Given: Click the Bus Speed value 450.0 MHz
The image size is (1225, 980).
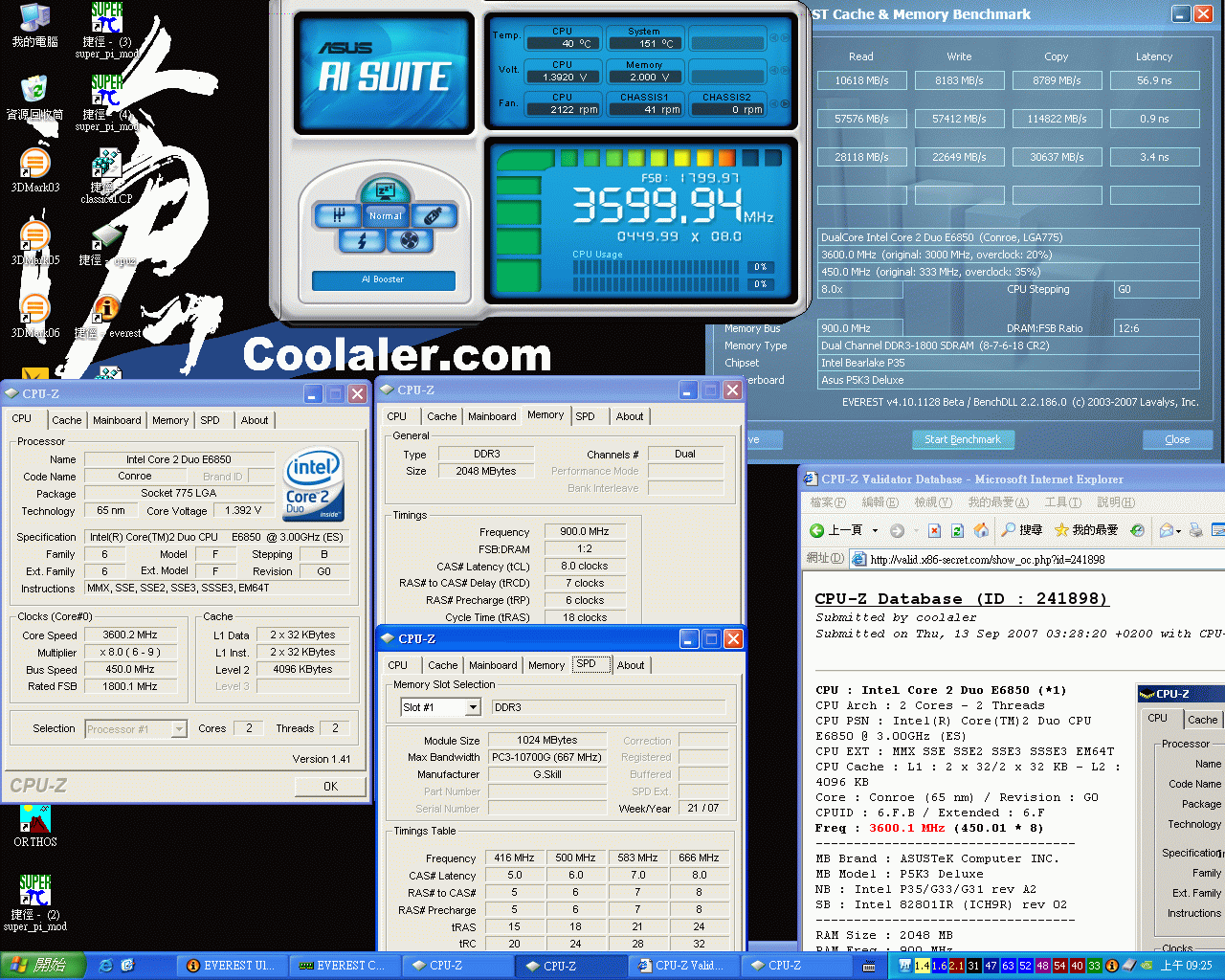Looking at the screenshot, I should [x=130, y=669].
